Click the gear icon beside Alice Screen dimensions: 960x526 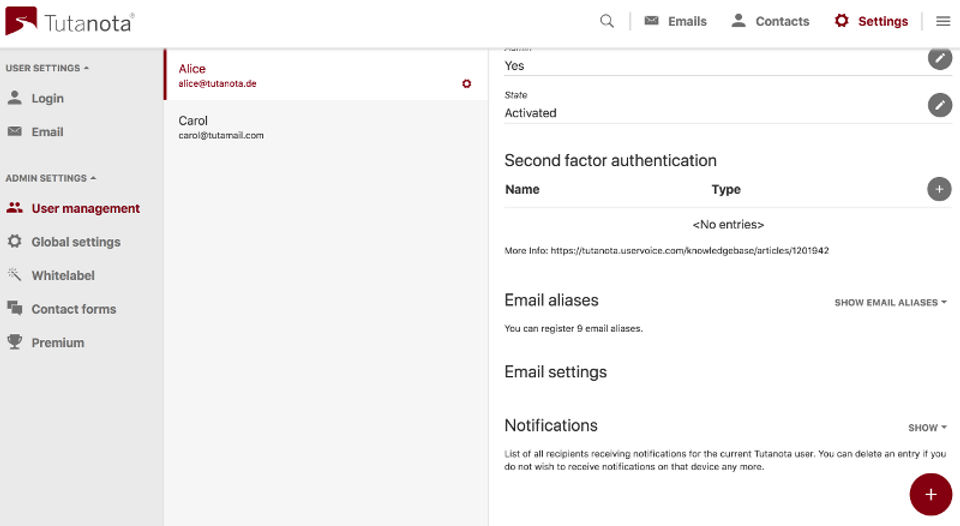467,83
